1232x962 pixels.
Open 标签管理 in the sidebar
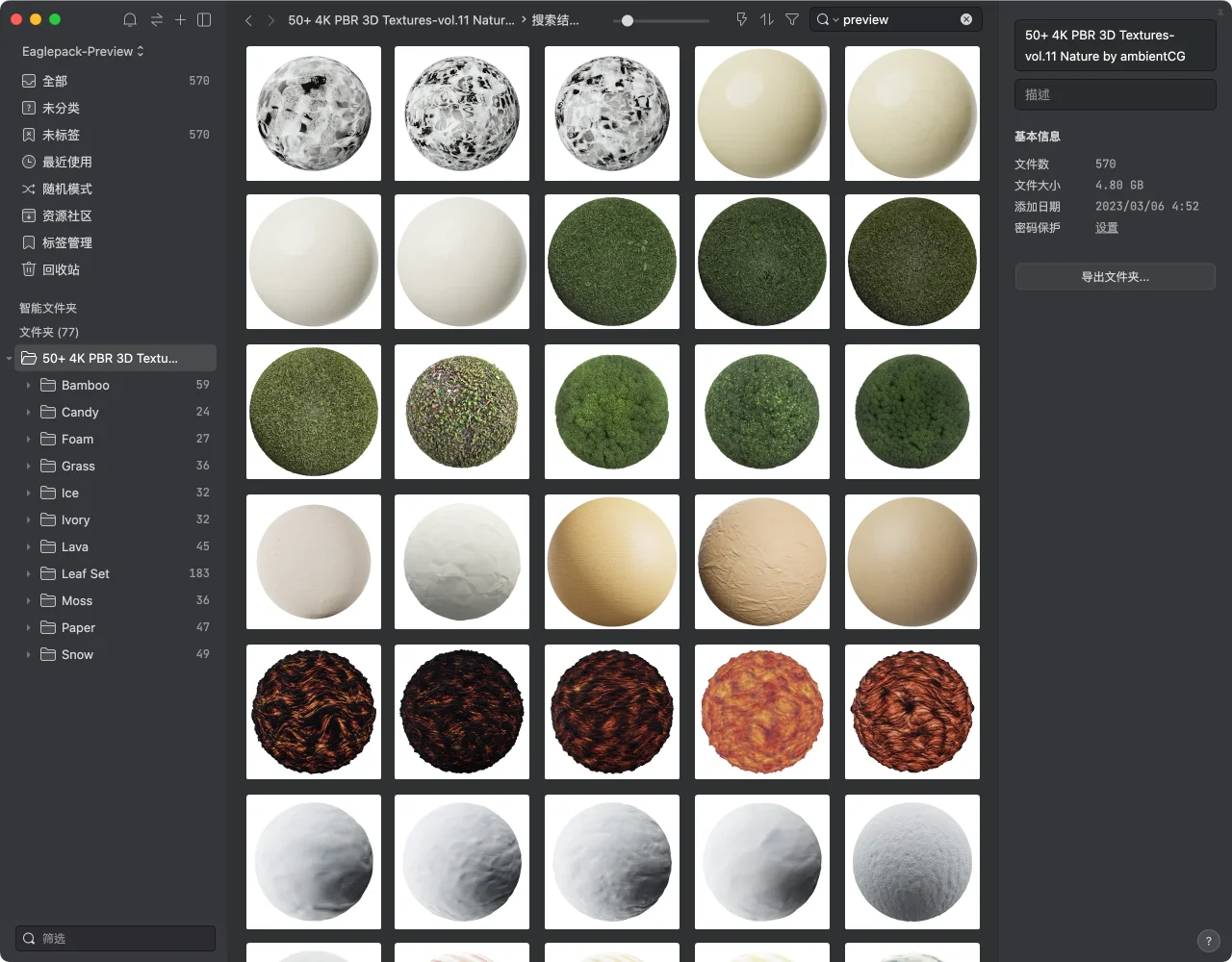pos(115,242)
